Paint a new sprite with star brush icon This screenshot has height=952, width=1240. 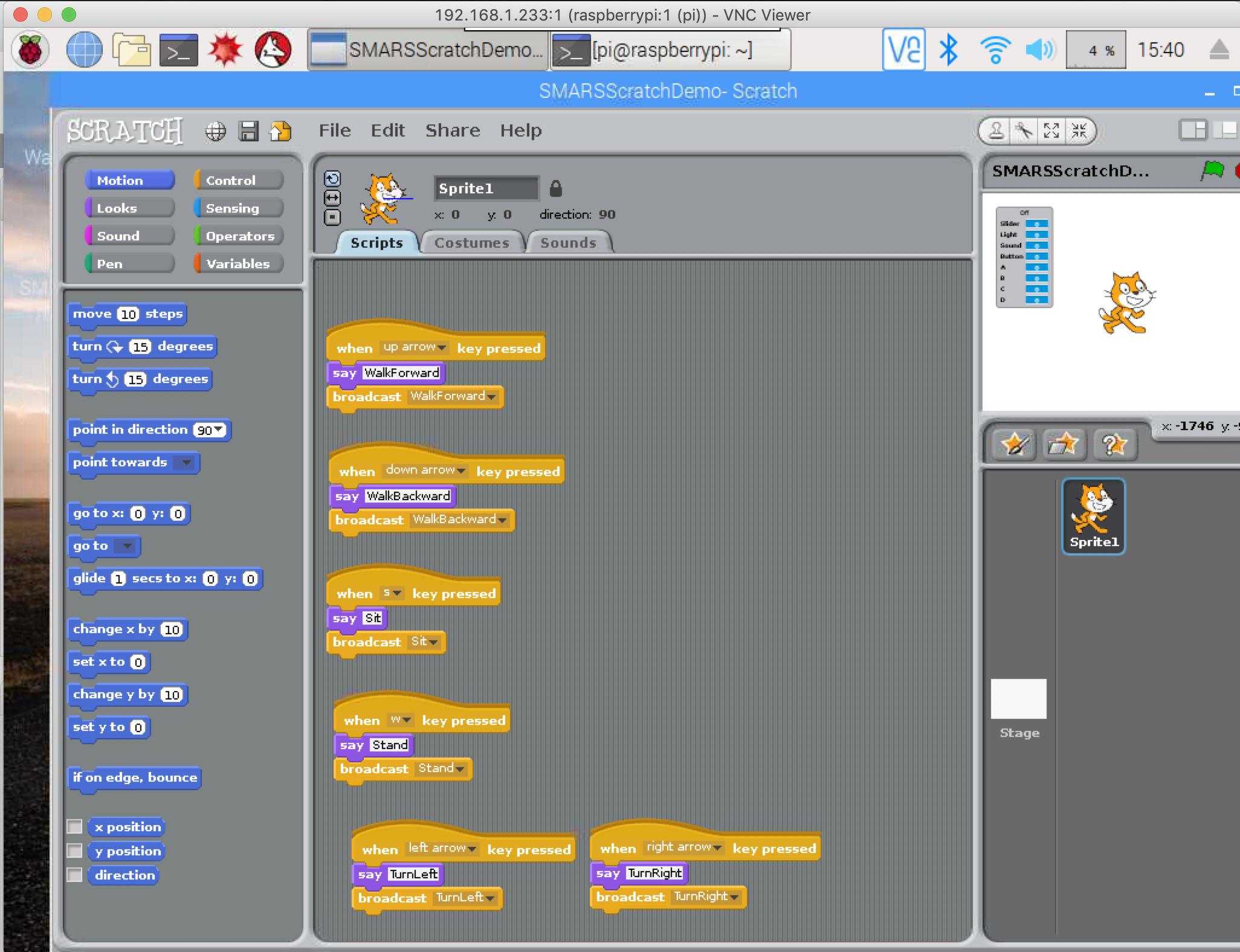1015,445
